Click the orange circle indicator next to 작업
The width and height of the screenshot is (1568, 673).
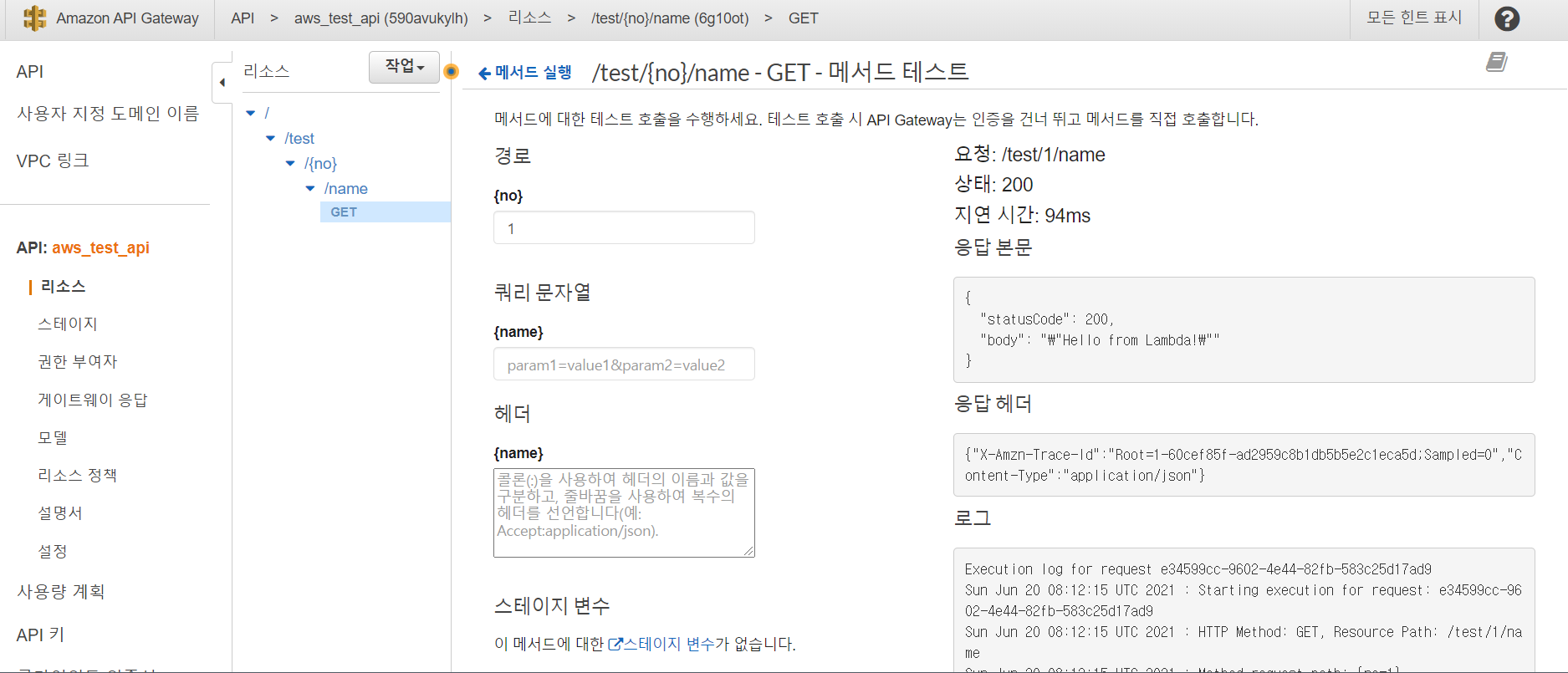452,71
